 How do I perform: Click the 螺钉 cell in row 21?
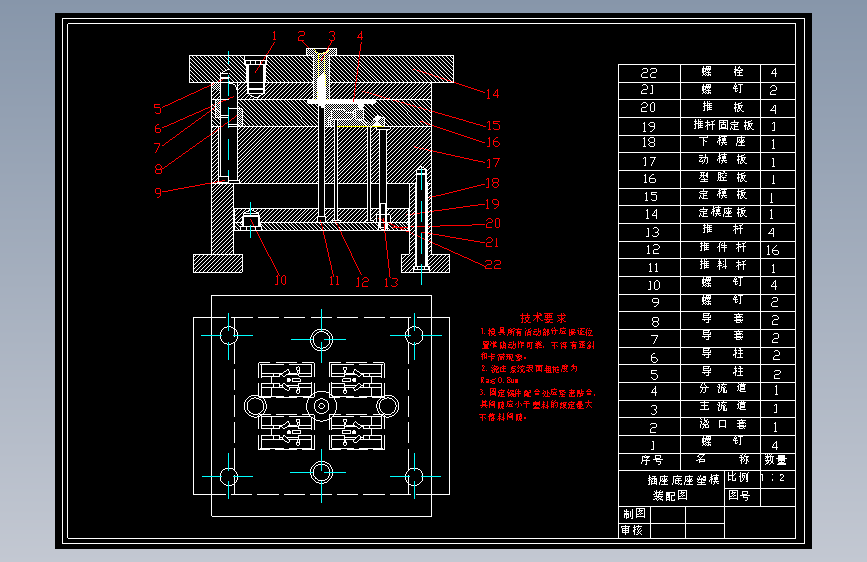coord(720,90)
